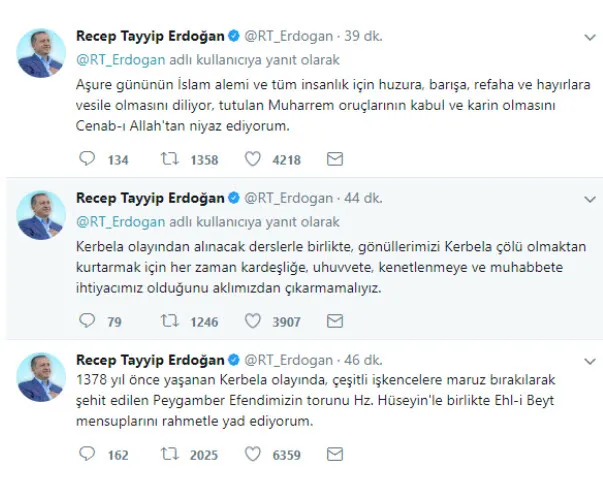The width and height of the screenshot is (603, 479).
Task: Send the Aşure günü tweet by message
Action: point(335,159)
